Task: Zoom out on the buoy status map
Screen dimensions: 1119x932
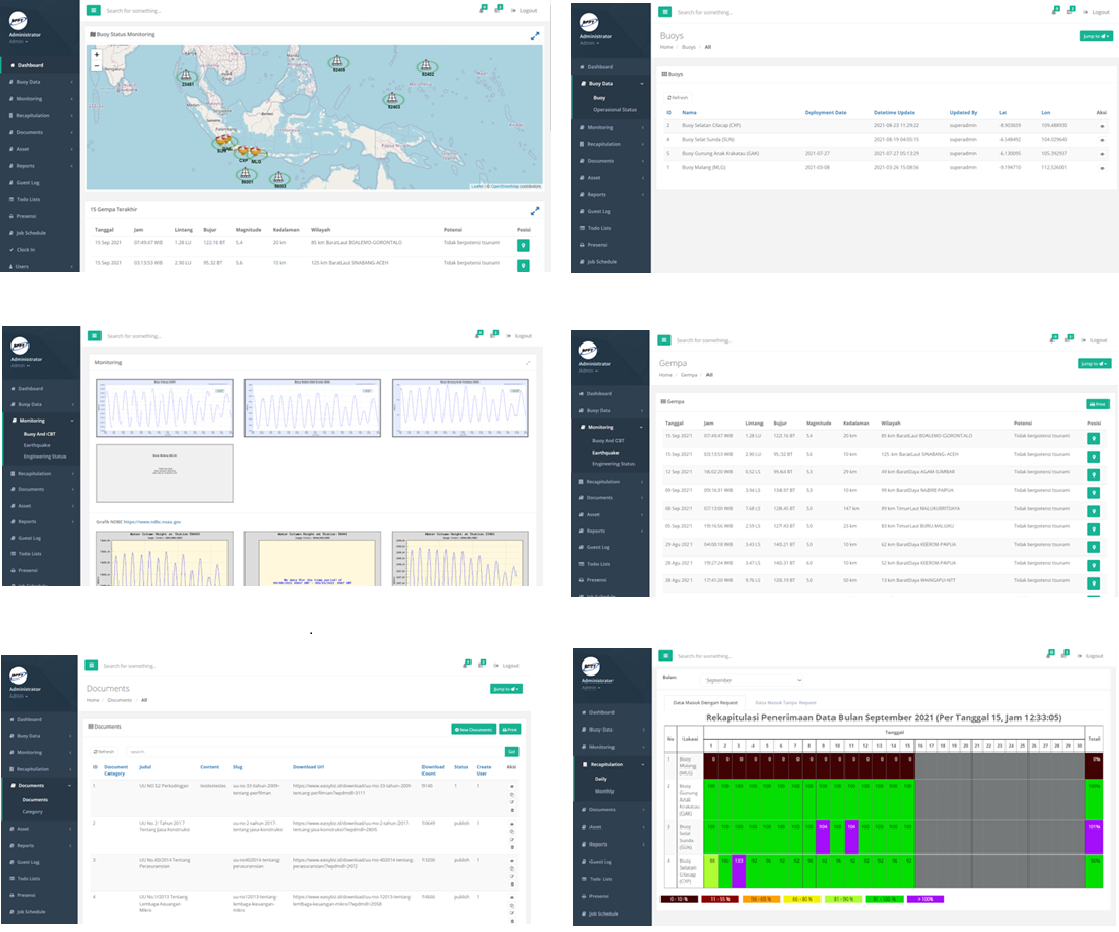Action: click(96, 65)
